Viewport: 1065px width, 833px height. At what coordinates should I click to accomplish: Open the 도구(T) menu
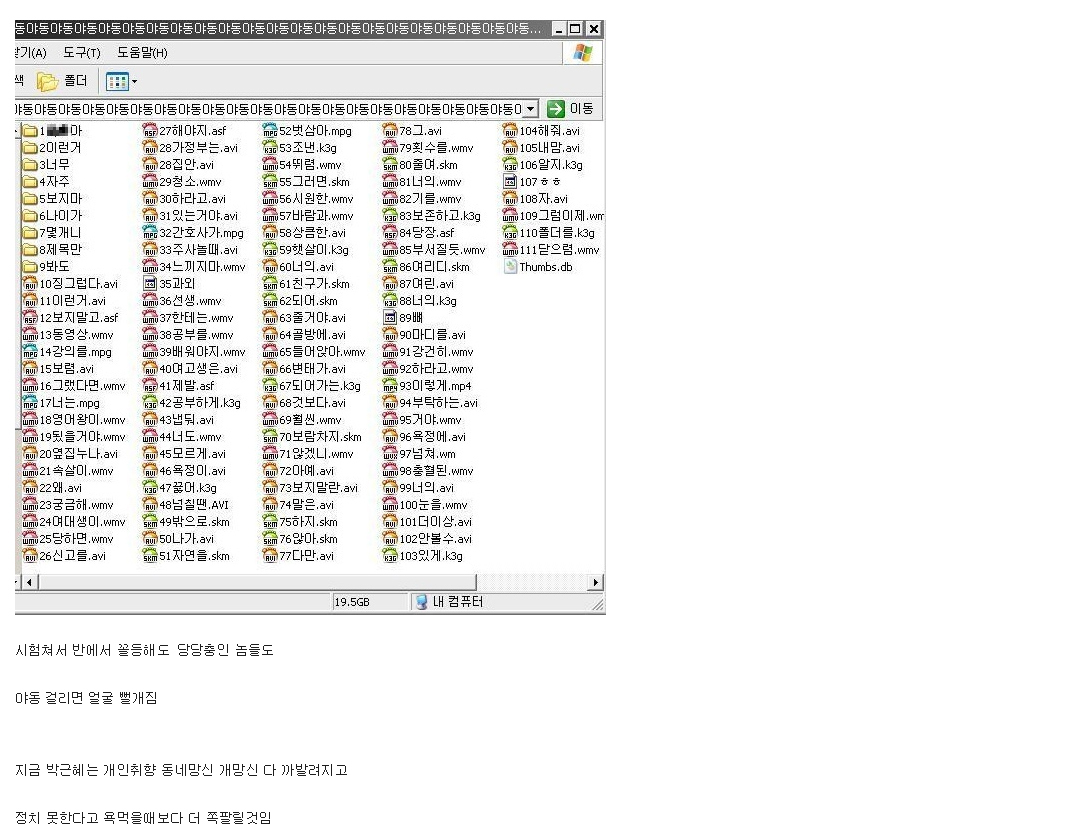(81, 53)
